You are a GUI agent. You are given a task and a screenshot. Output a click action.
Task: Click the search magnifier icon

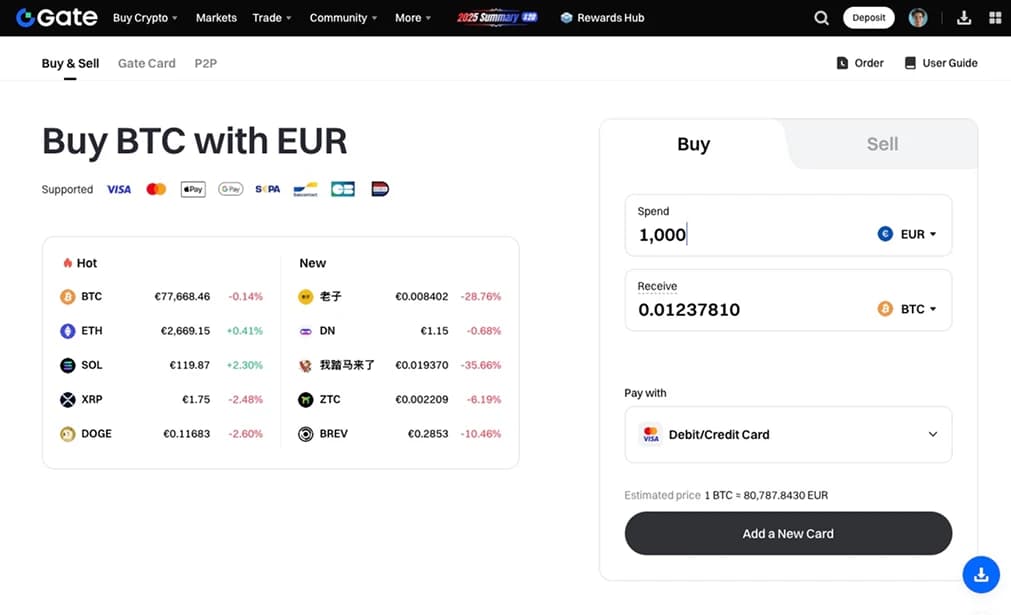click(821, 18)
